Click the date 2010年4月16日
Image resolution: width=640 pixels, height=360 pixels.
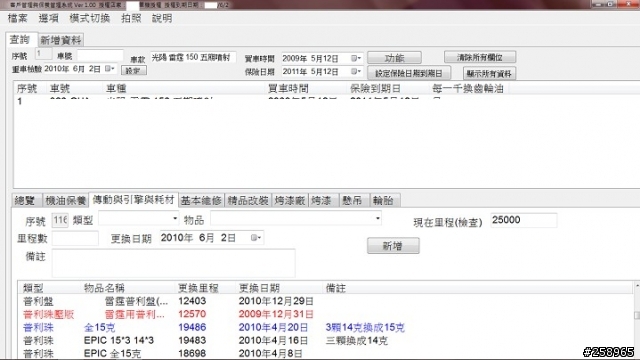click(273, 340)
